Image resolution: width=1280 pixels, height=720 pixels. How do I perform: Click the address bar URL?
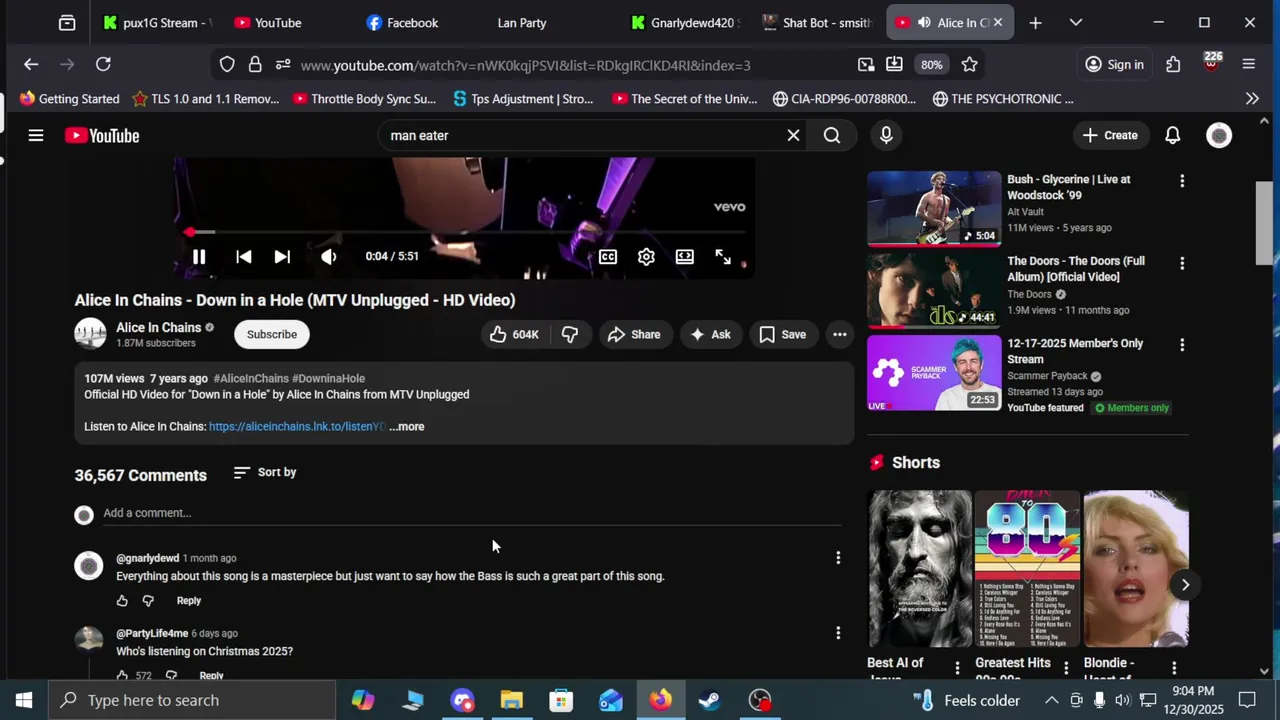pos(525,66)
